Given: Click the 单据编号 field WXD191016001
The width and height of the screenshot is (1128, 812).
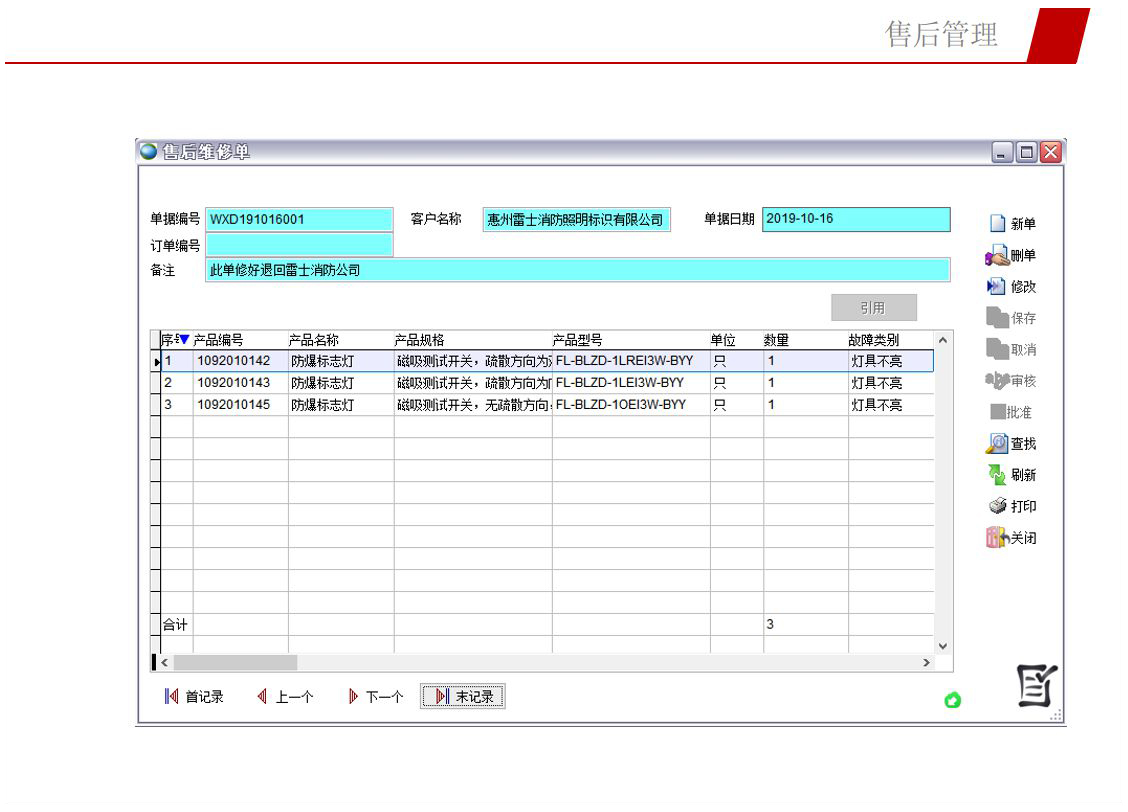Looking at the screenshot, I should click(299, 220).
